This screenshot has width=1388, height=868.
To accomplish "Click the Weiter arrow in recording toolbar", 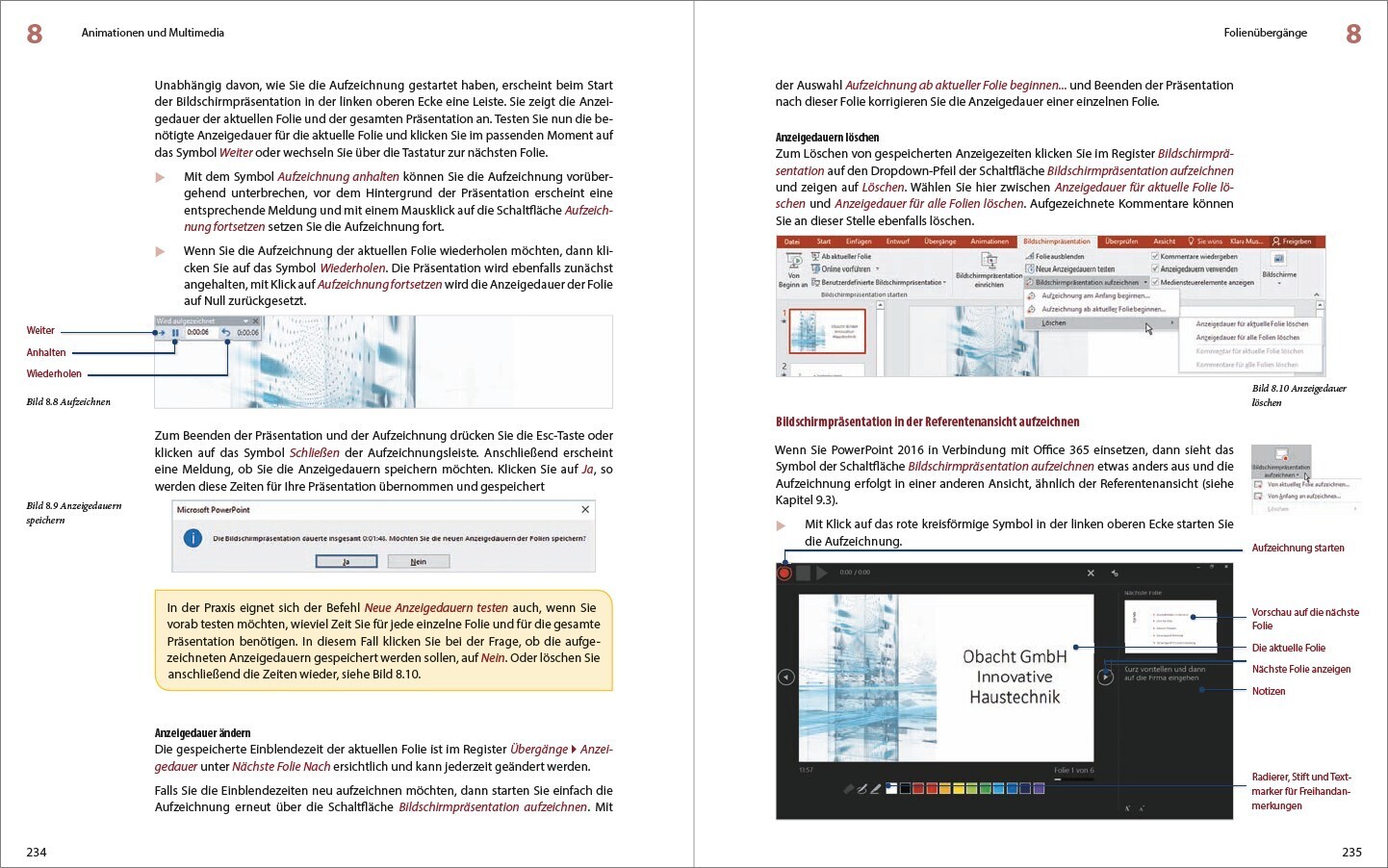I will pos(162,333).
